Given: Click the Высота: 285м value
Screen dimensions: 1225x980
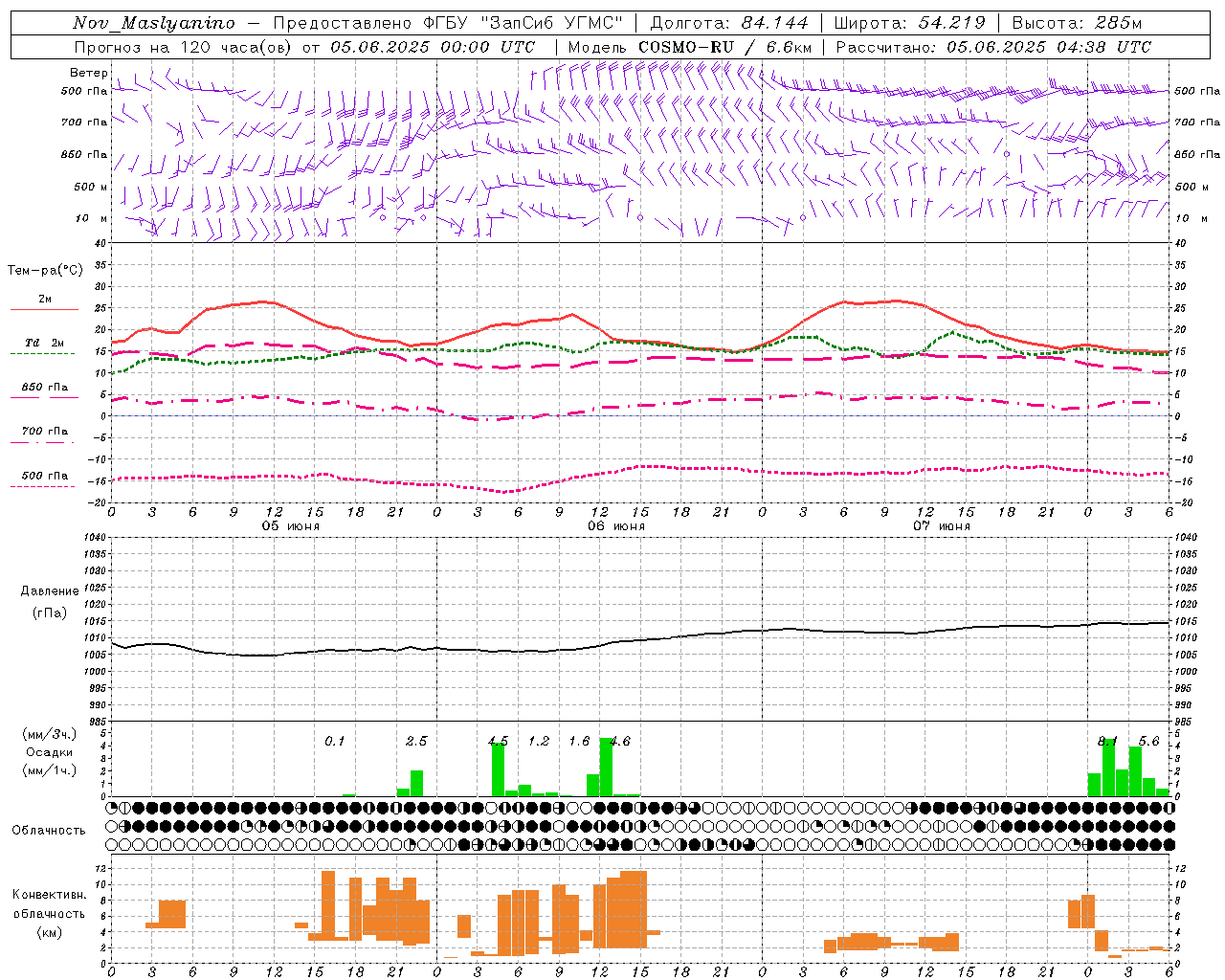Looking at the screenshot, I should click(1077, 23).
